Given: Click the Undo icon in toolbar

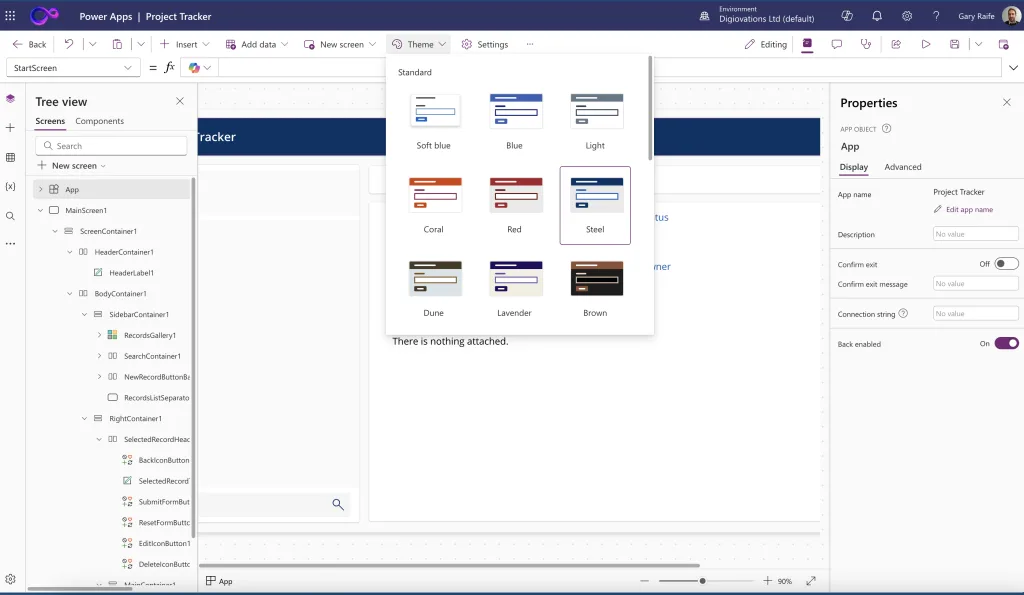Looking at the screenshot, I should pos(69,44).
